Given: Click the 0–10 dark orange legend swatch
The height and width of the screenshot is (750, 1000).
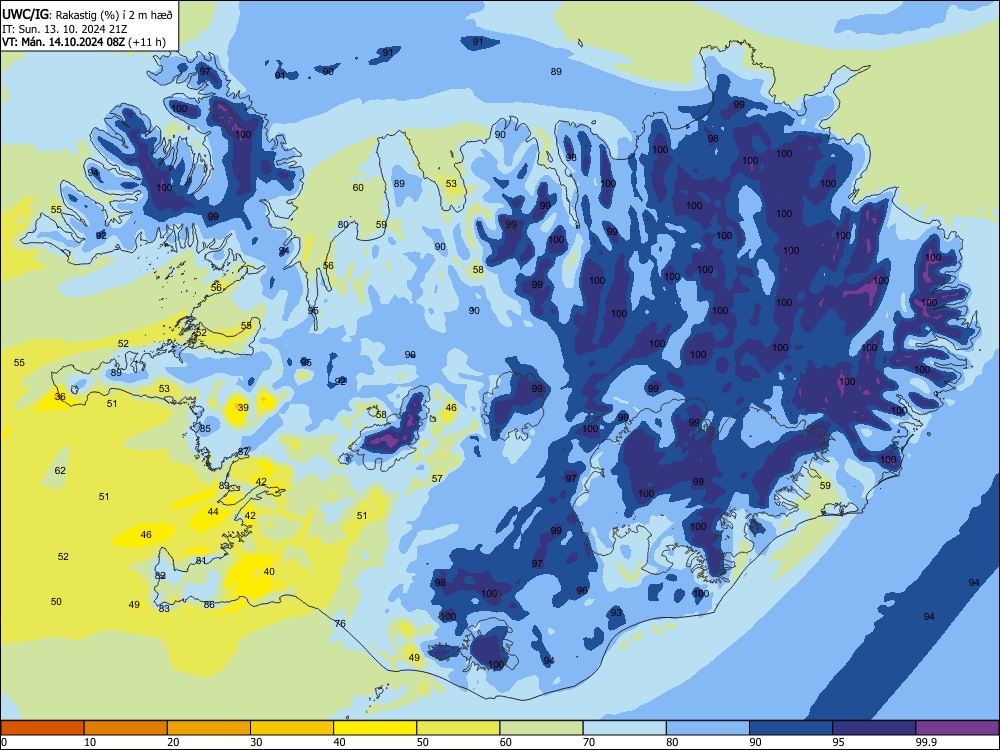Looking at the screenshot, I should click(42, 728).
